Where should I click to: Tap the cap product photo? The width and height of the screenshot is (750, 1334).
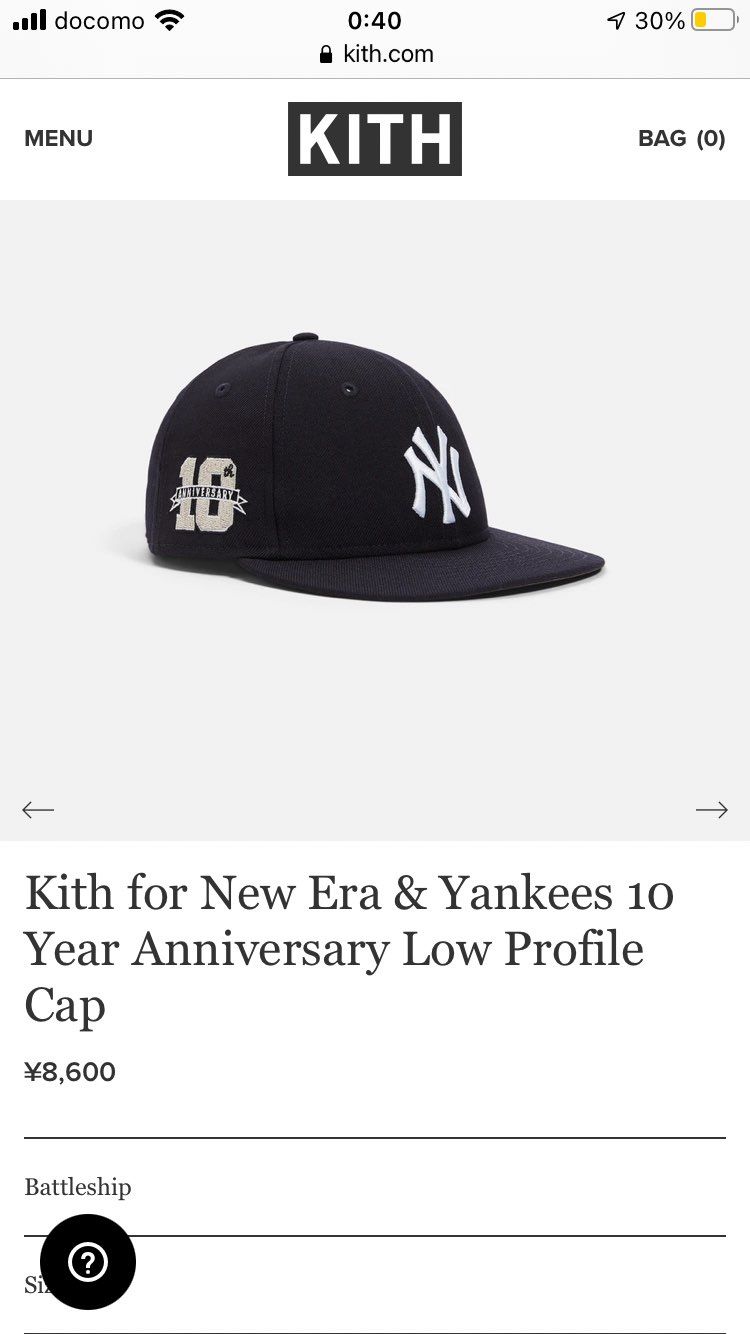click(375, 468)
